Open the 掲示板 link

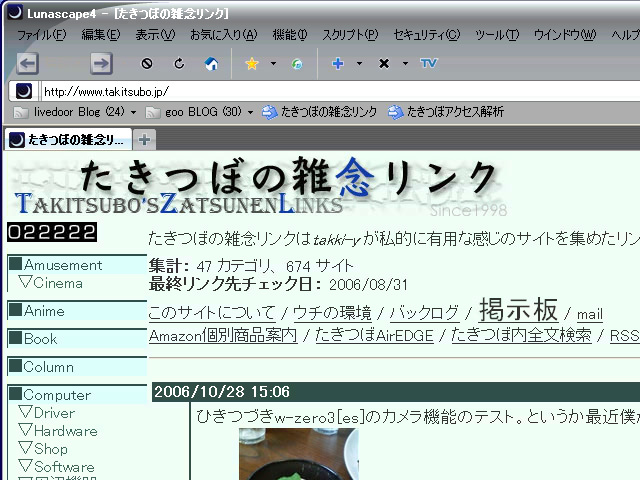pyautogui.click(x=518, y=309)
